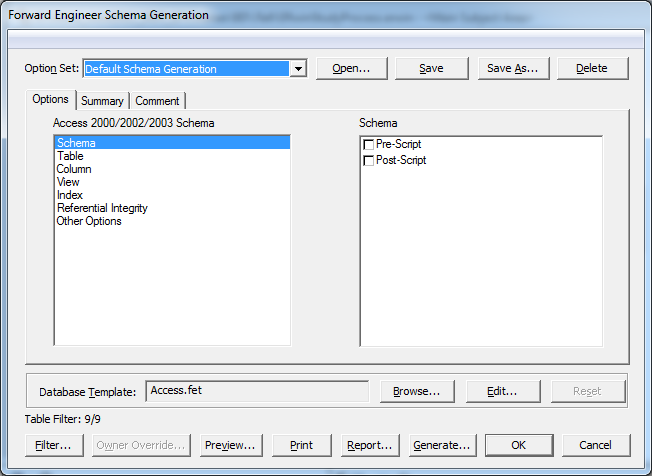Enable the Post-Script checkbox
Viewport: 652px width, 476px height.
click(x=368, y=160)
